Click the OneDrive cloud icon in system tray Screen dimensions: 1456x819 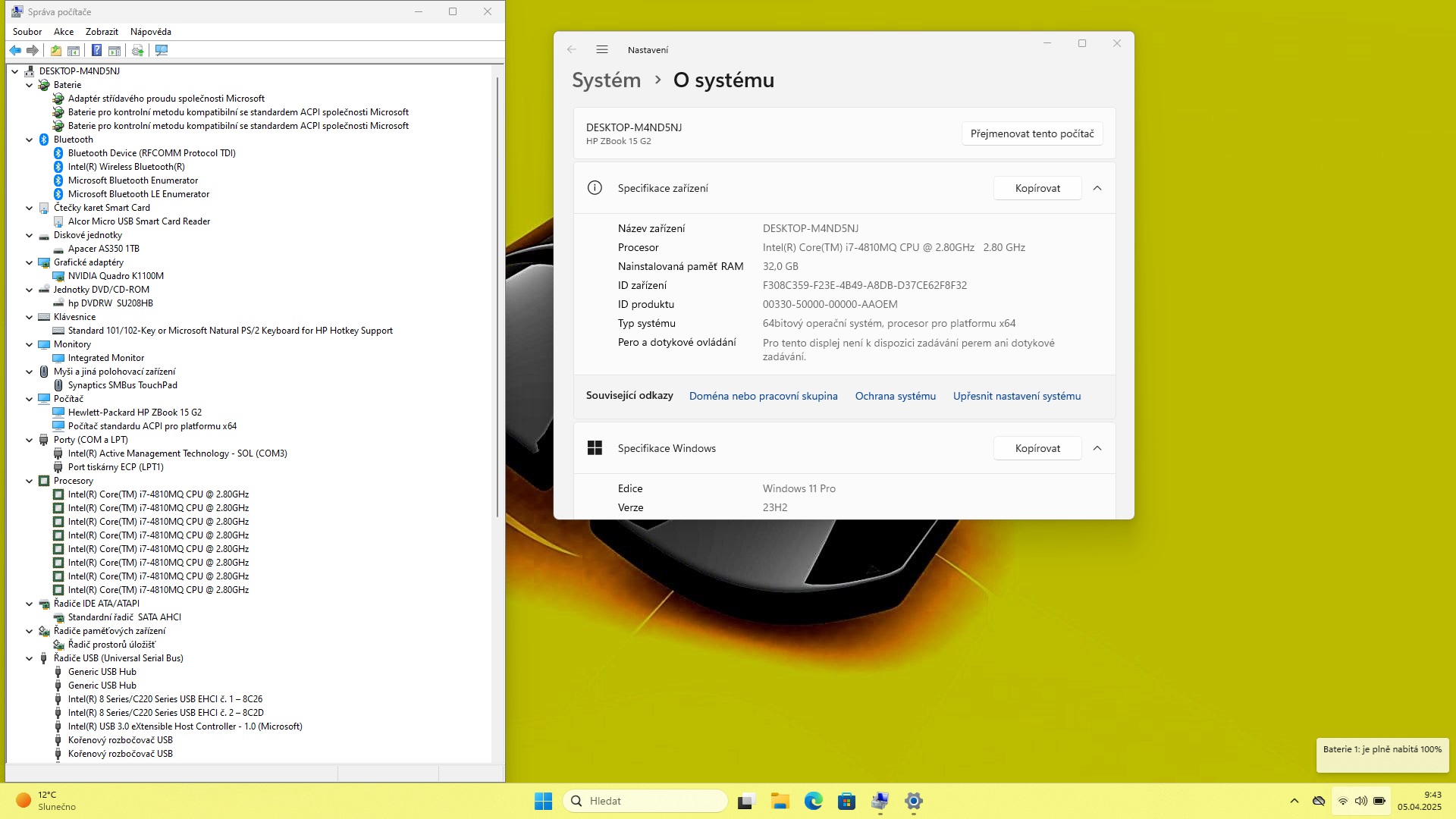(x=1319, y=801)
